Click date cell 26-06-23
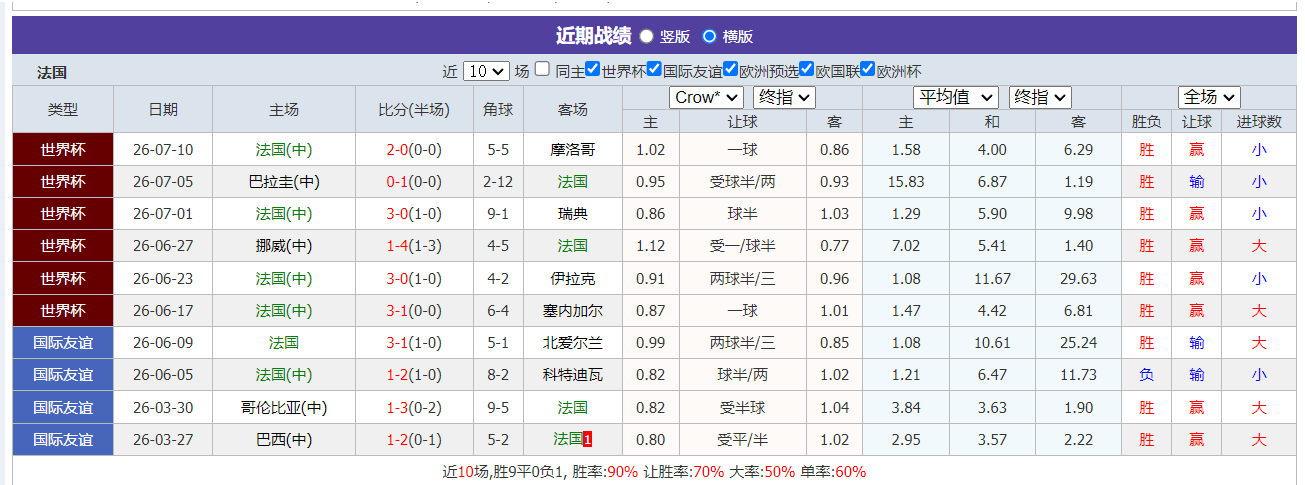The width and height of the screenshot is (1305, 485). point(163,278)
